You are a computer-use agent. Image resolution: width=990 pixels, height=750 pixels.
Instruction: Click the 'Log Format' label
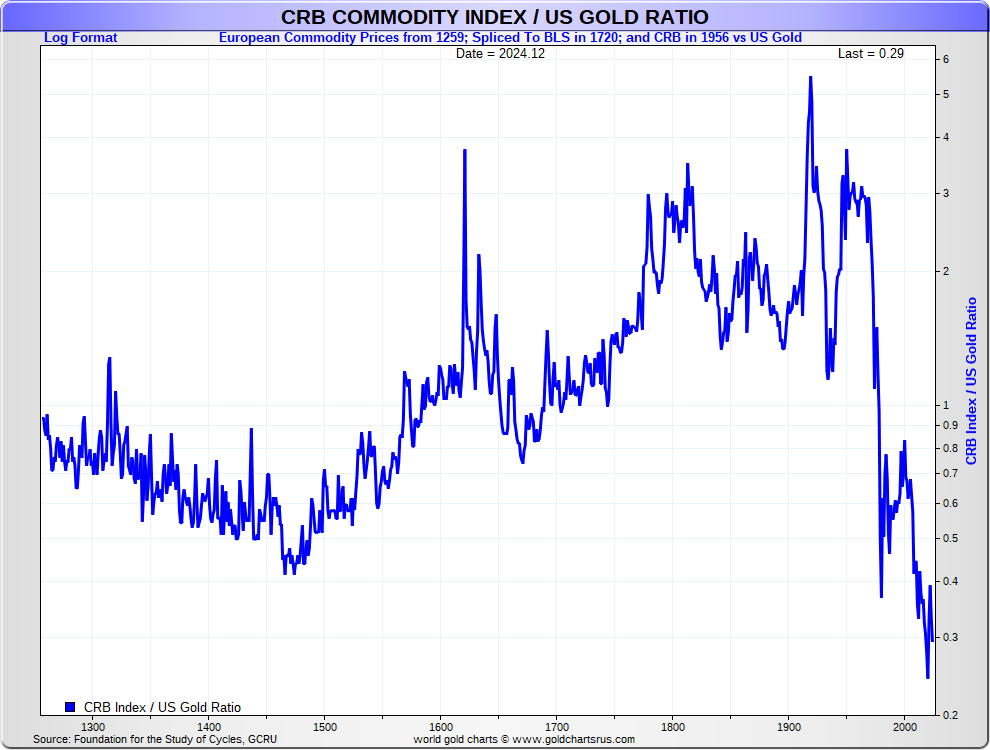(x=80, y=37)
